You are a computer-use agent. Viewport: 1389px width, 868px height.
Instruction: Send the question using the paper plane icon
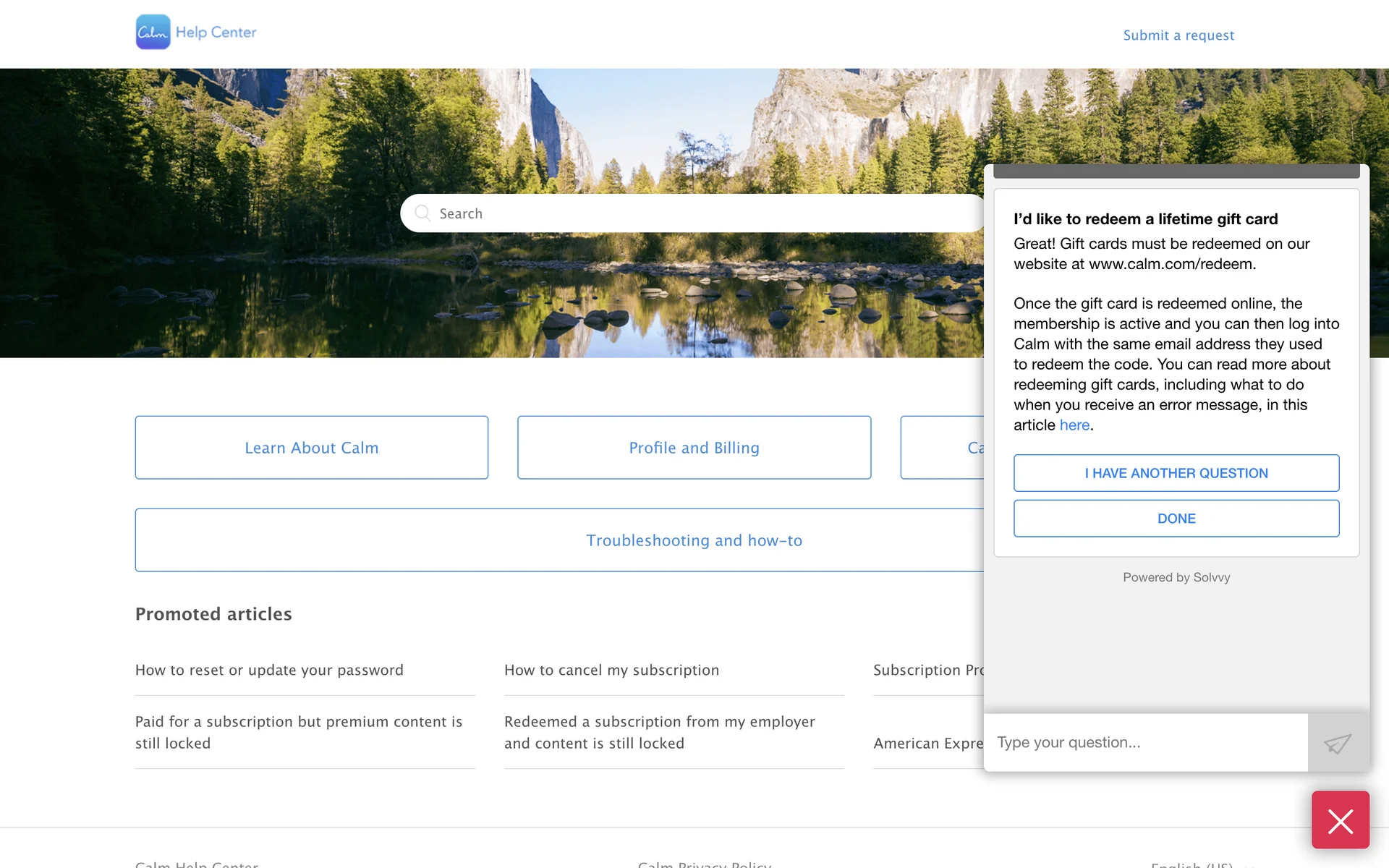[1338, 743]
